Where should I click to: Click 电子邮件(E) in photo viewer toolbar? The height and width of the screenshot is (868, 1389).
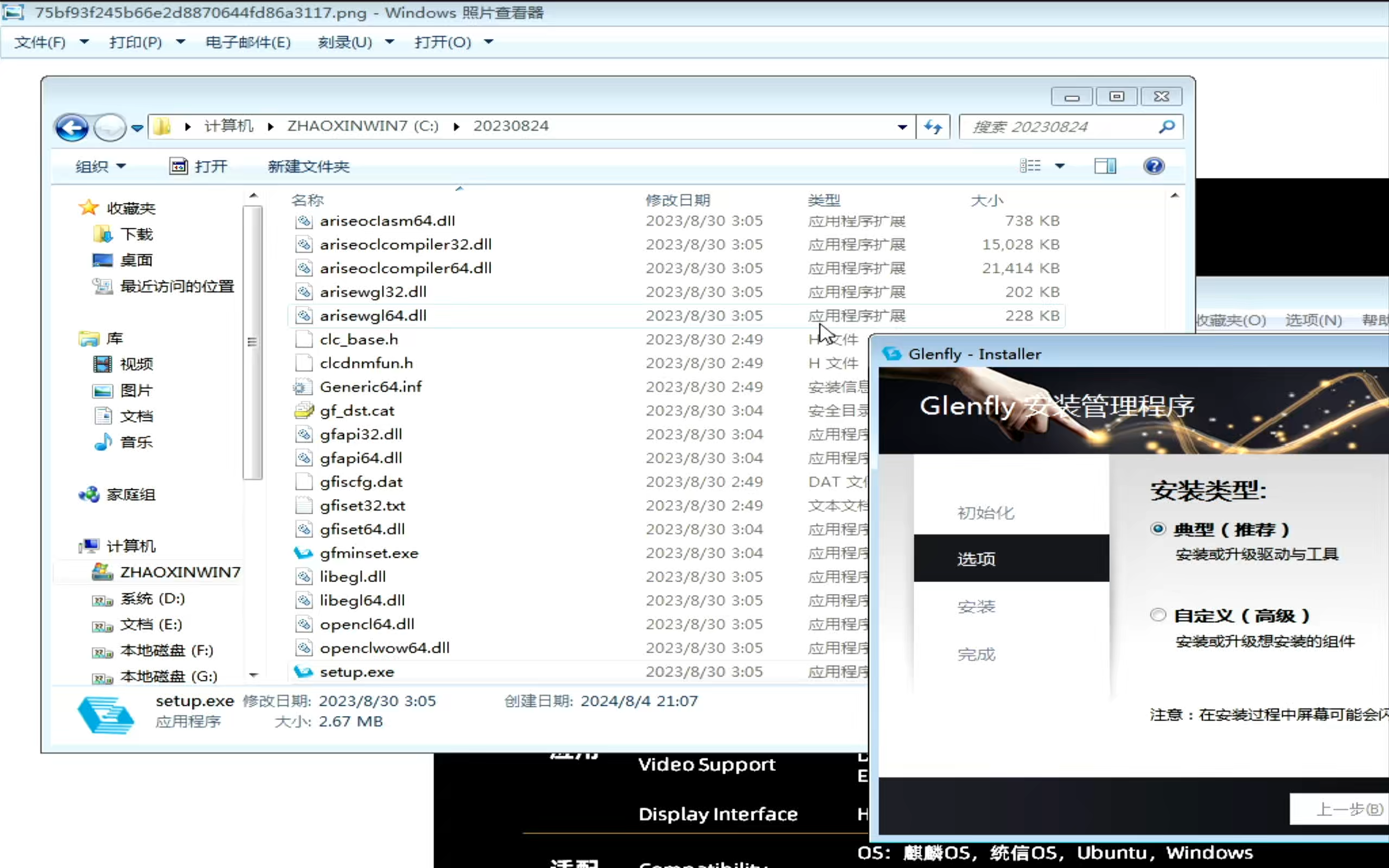pyautogui.click(x=248, y=42)
